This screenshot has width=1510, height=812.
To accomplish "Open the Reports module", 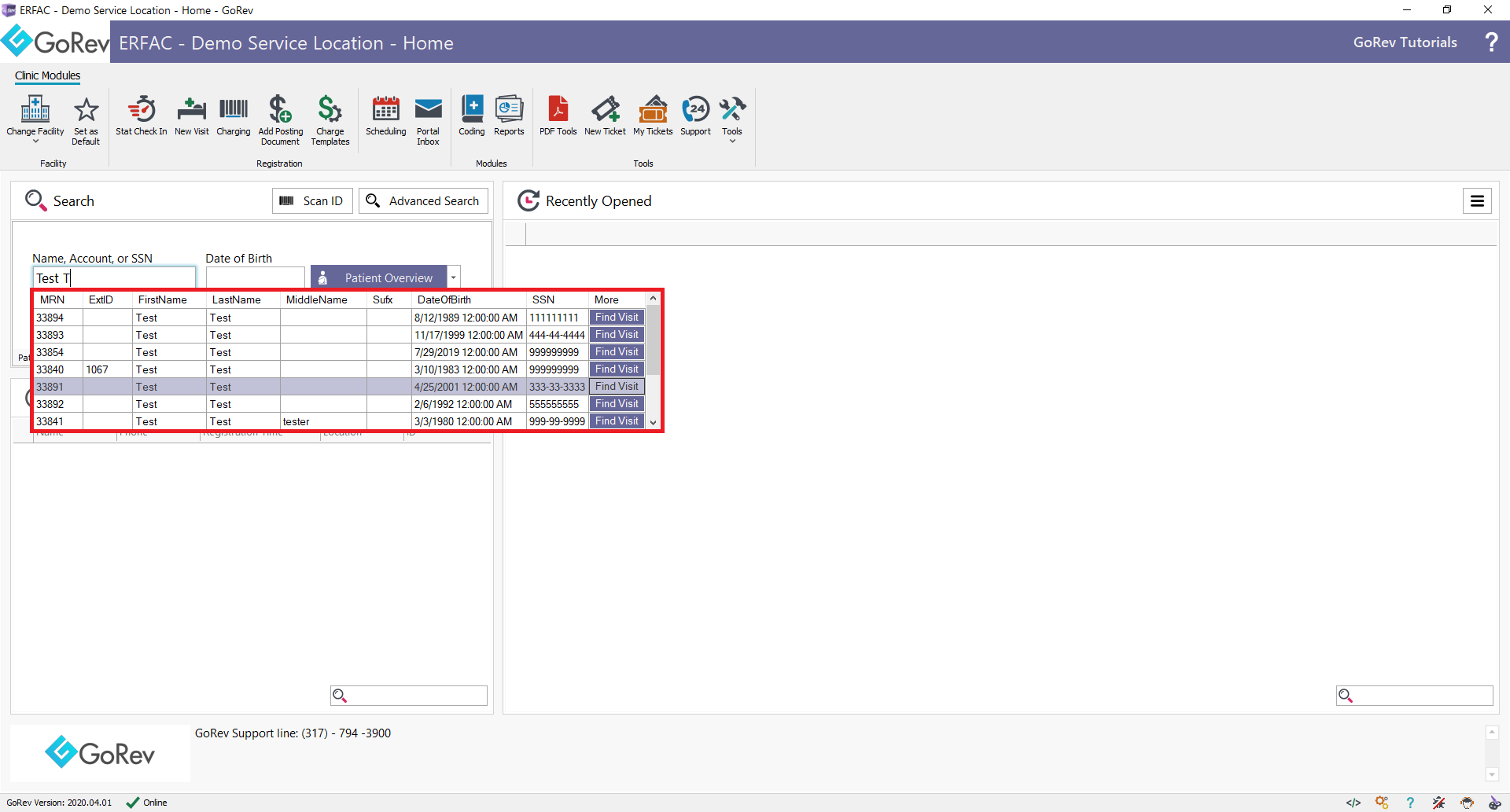I will point(510,116).
